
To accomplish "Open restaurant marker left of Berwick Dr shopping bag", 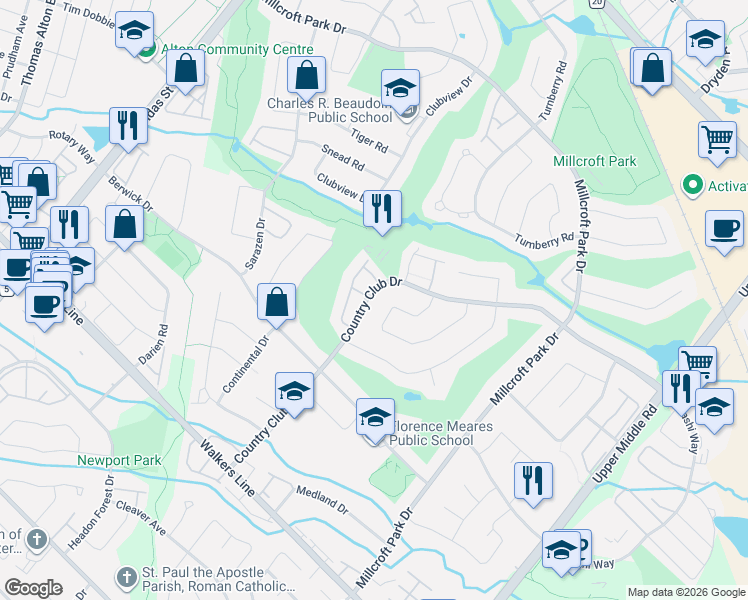I will click(69, 226).
